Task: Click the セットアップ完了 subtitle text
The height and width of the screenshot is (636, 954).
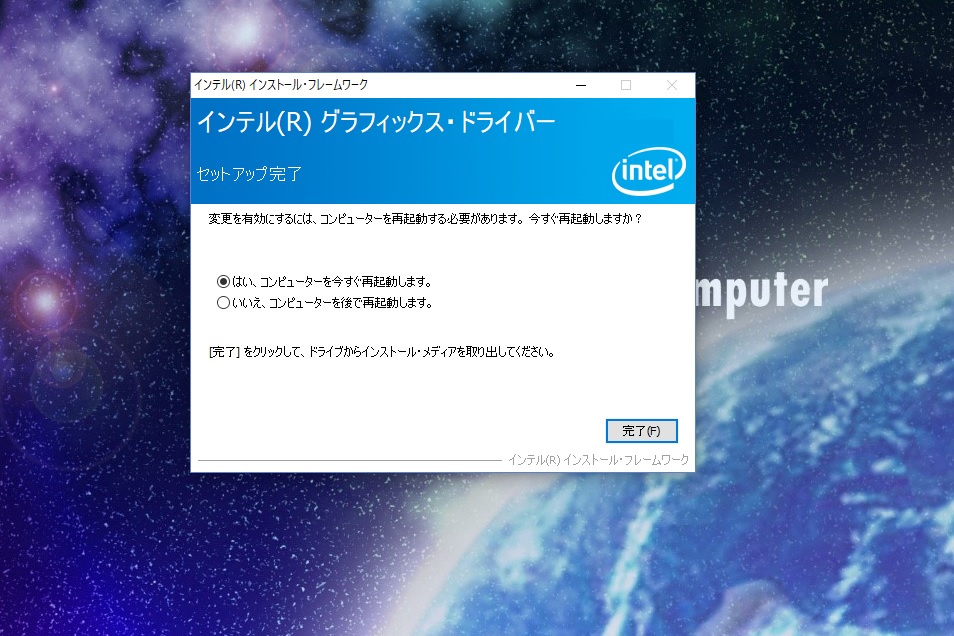Action: coord(249,174)
